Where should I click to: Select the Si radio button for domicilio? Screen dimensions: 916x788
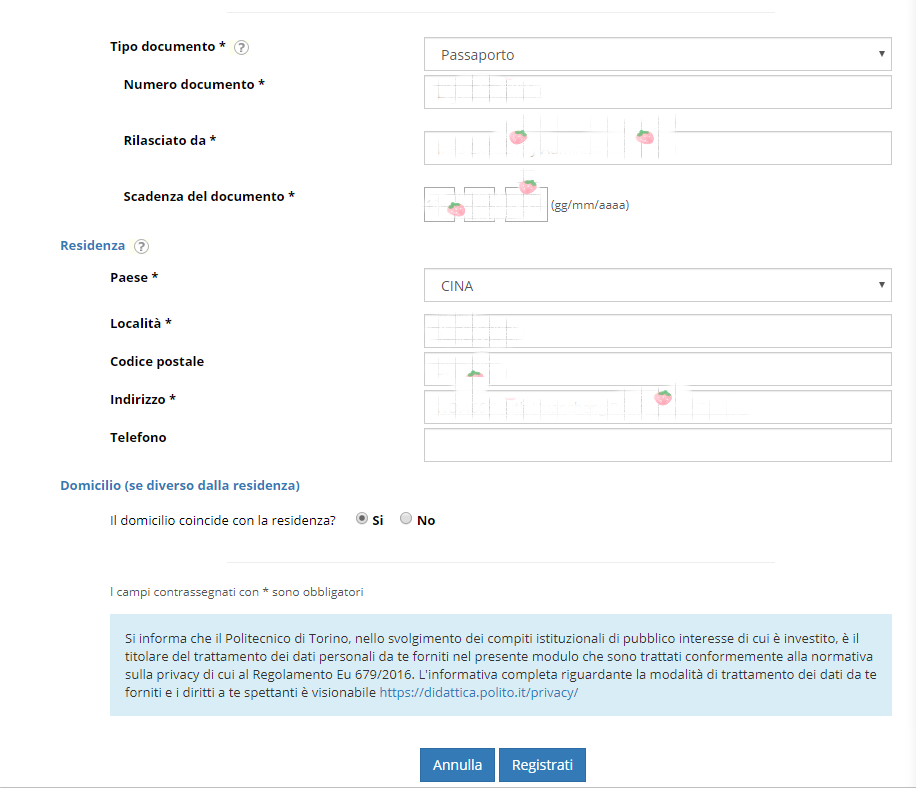coord(362,519)
